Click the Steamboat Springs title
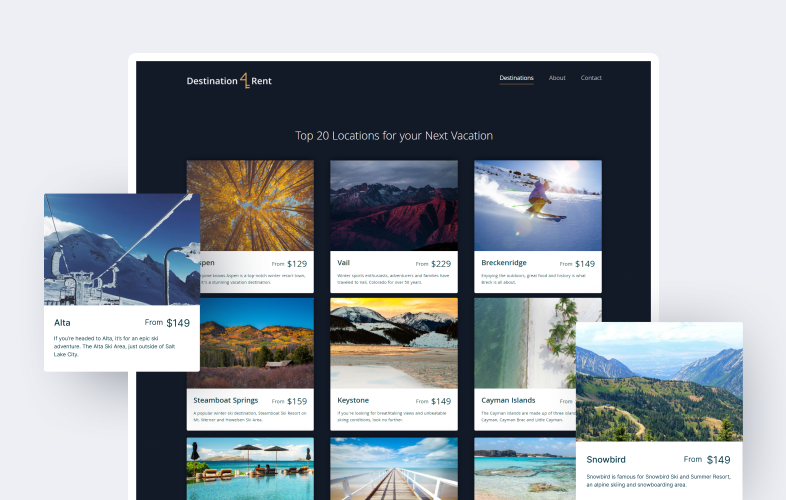786x500 pixels. click(226, 400)
